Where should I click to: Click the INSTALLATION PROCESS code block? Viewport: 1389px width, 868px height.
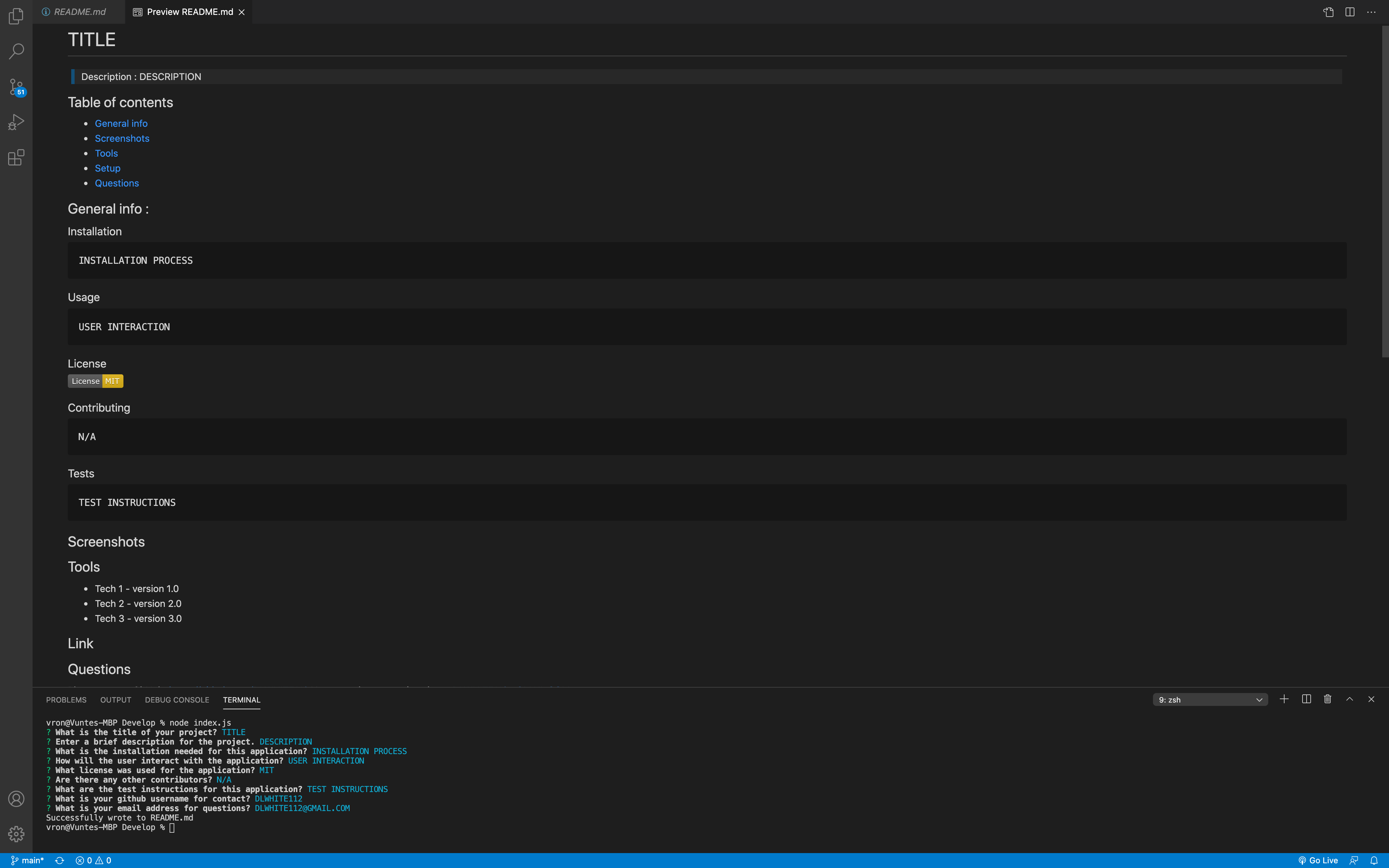click(707, 261)
